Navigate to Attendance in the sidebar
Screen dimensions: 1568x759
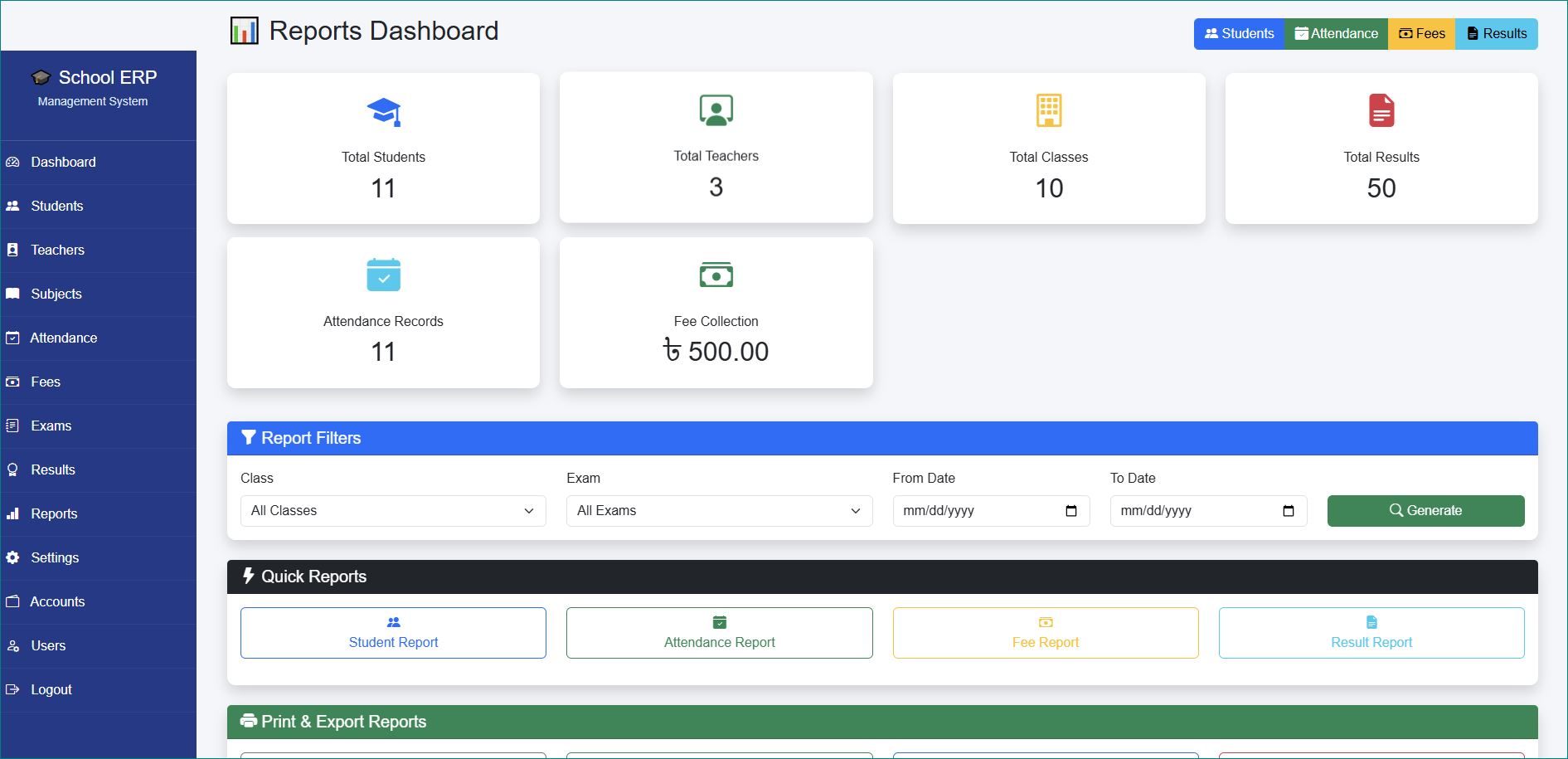tap(99, 338)
